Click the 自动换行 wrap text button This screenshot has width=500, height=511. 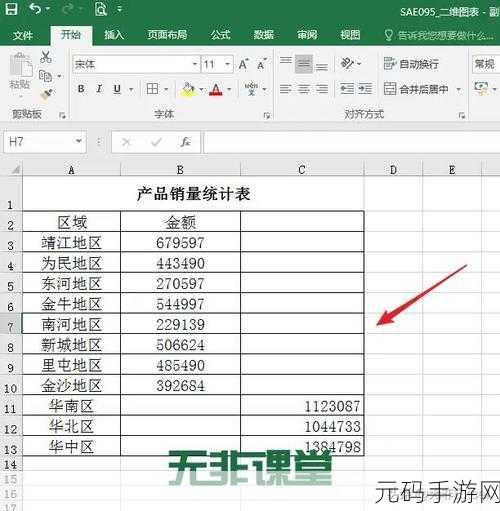411,64
